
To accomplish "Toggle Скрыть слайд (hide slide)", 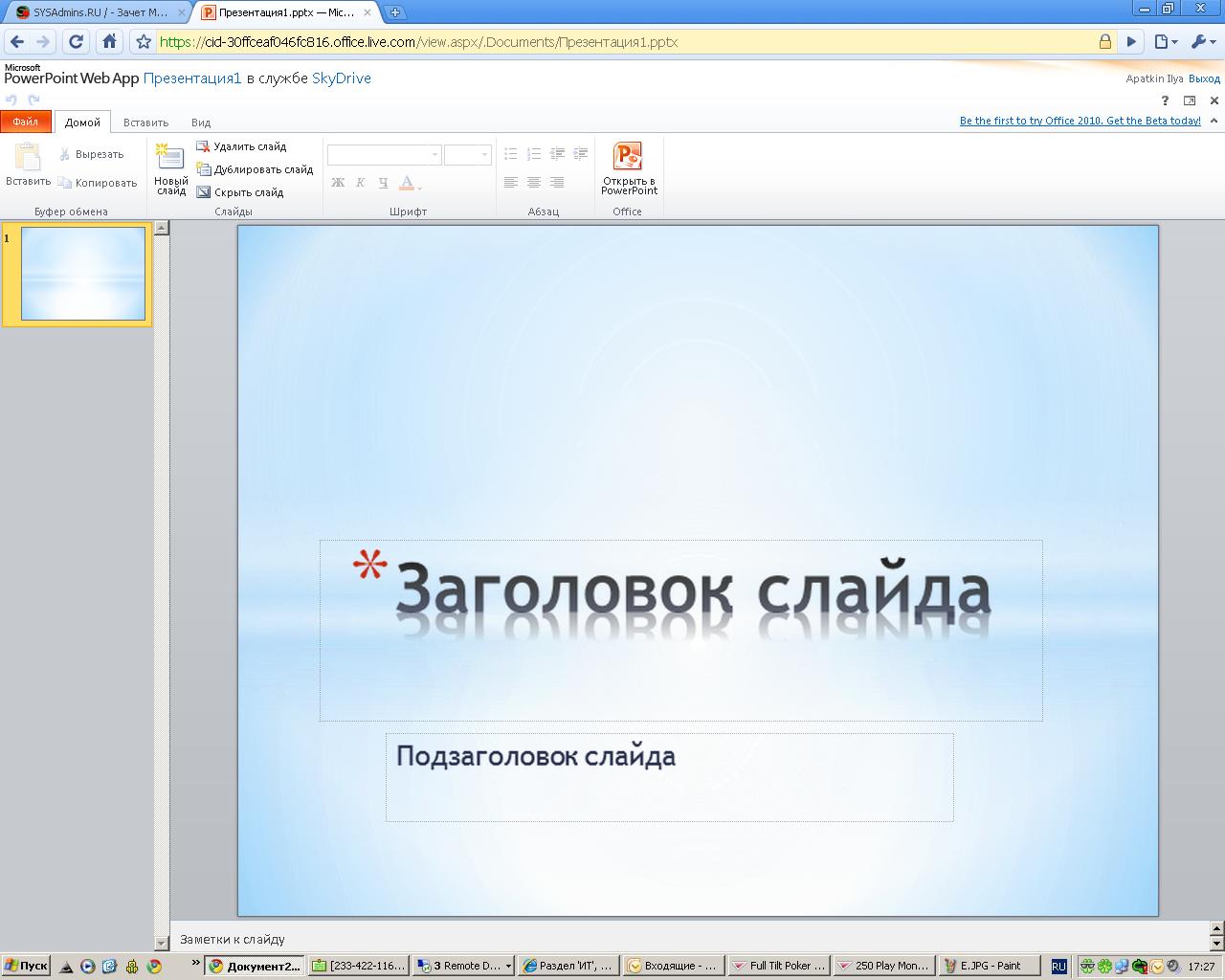I will tap(240, 192).
